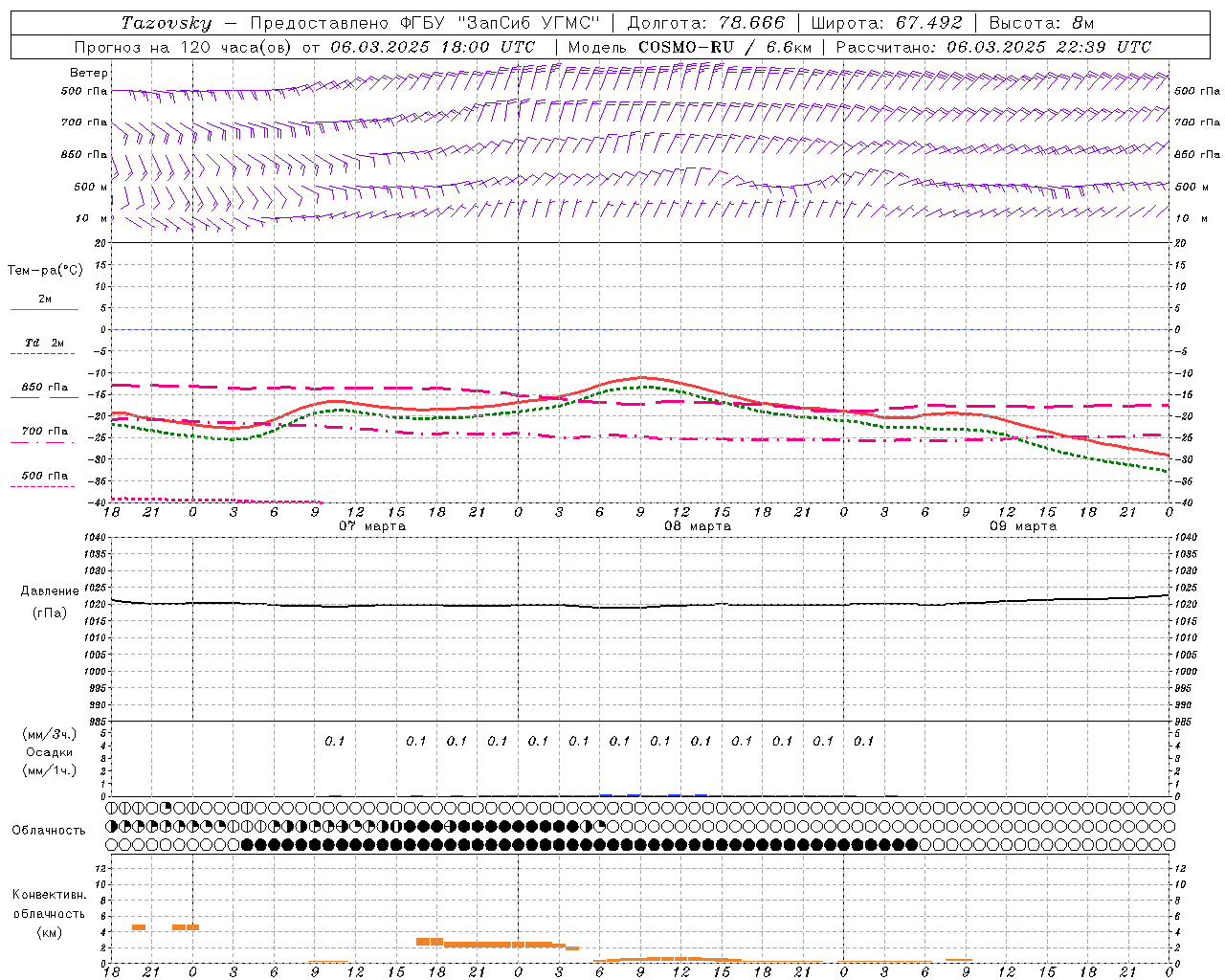Click the green dotted dew point curve
This screenshot has width=1225, height=980.
(x=641, y=387)
